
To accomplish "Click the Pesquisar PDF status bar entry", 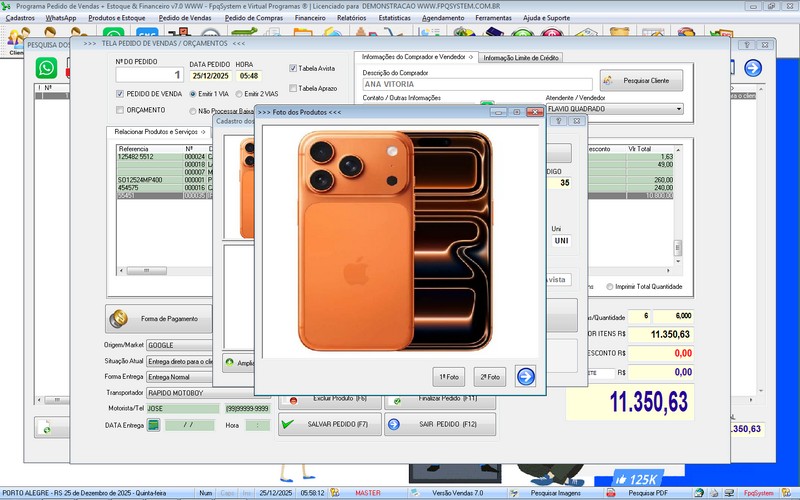I will pyautogui.click(x=647, y=493).
